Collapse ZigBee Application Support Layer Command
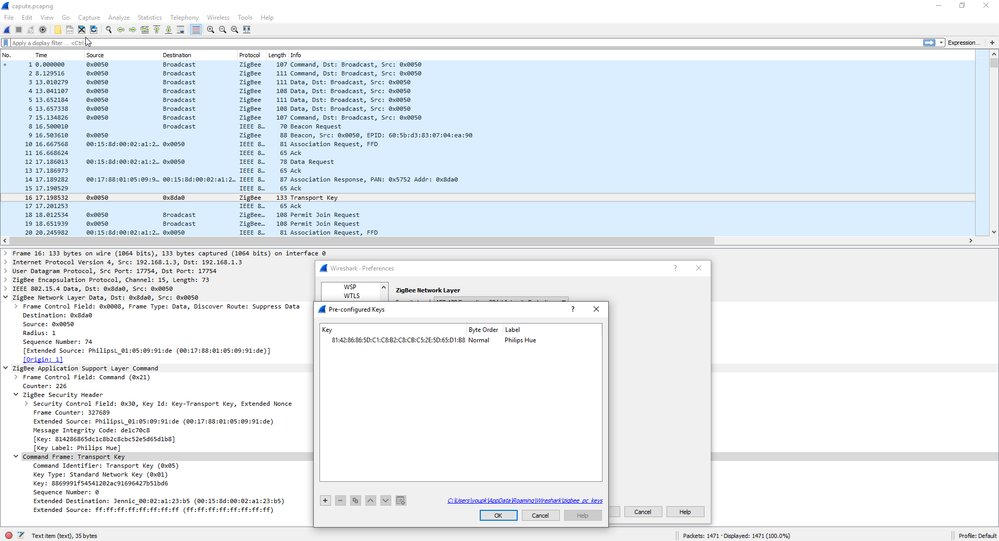This screenshot has height=541, width=999. click(6, 368)
